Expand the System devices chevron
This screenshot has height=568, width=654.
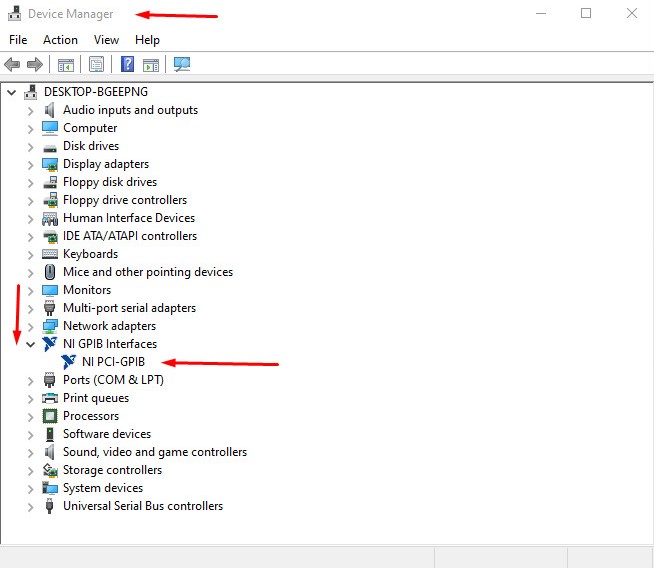coord(30,489)
